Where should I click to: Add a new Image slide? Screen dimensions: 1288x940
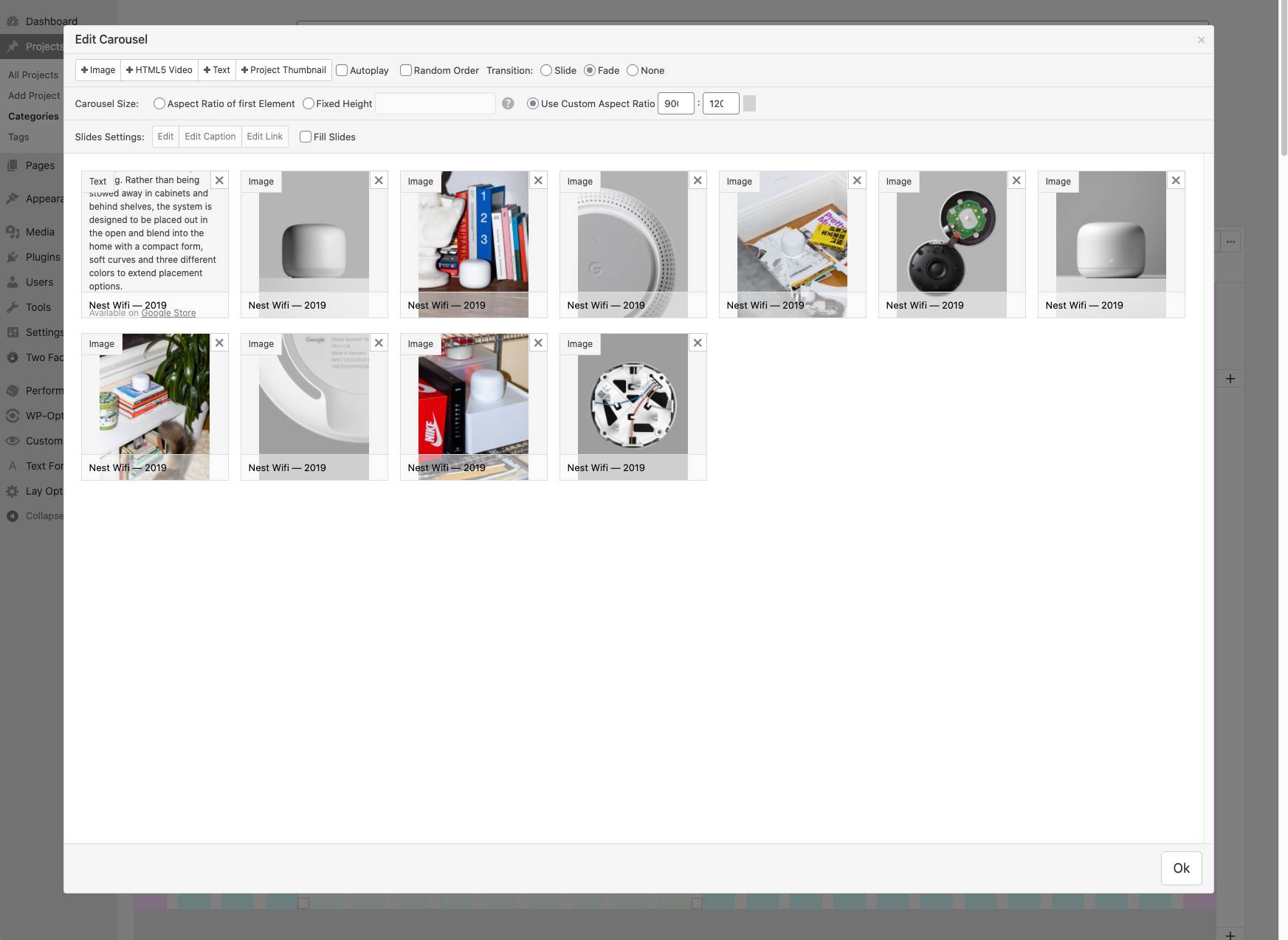(98, 70)
